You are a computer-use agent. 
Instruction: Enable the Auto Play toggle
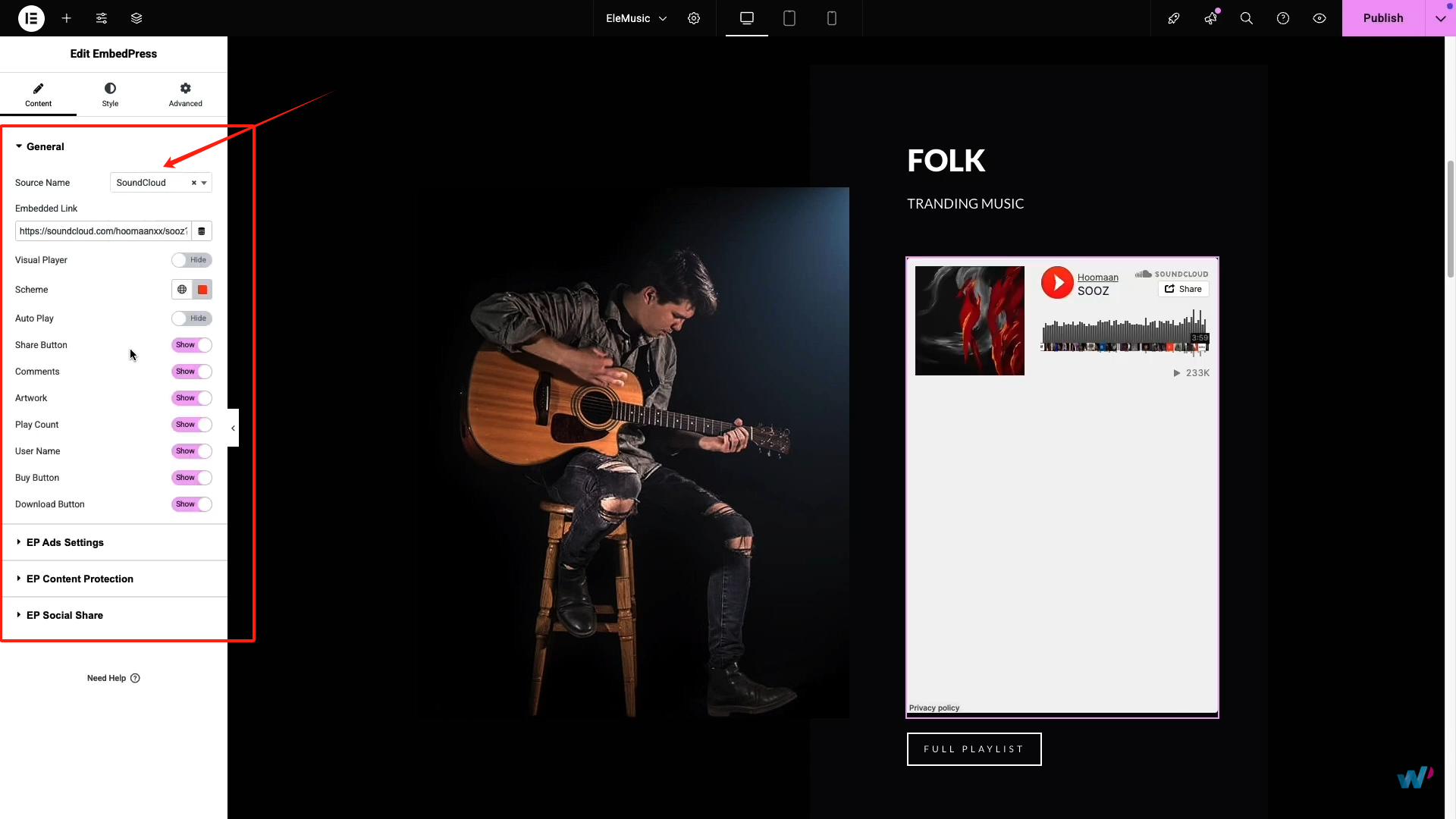click(191, 318)
